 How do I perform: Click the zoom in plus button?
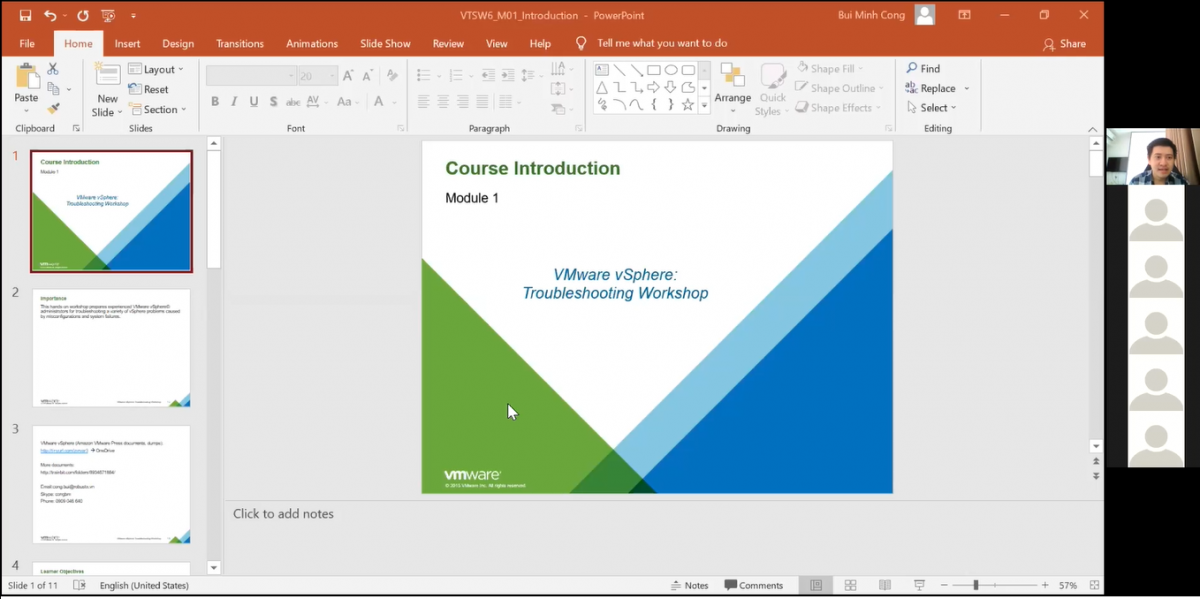point(1045,585)
